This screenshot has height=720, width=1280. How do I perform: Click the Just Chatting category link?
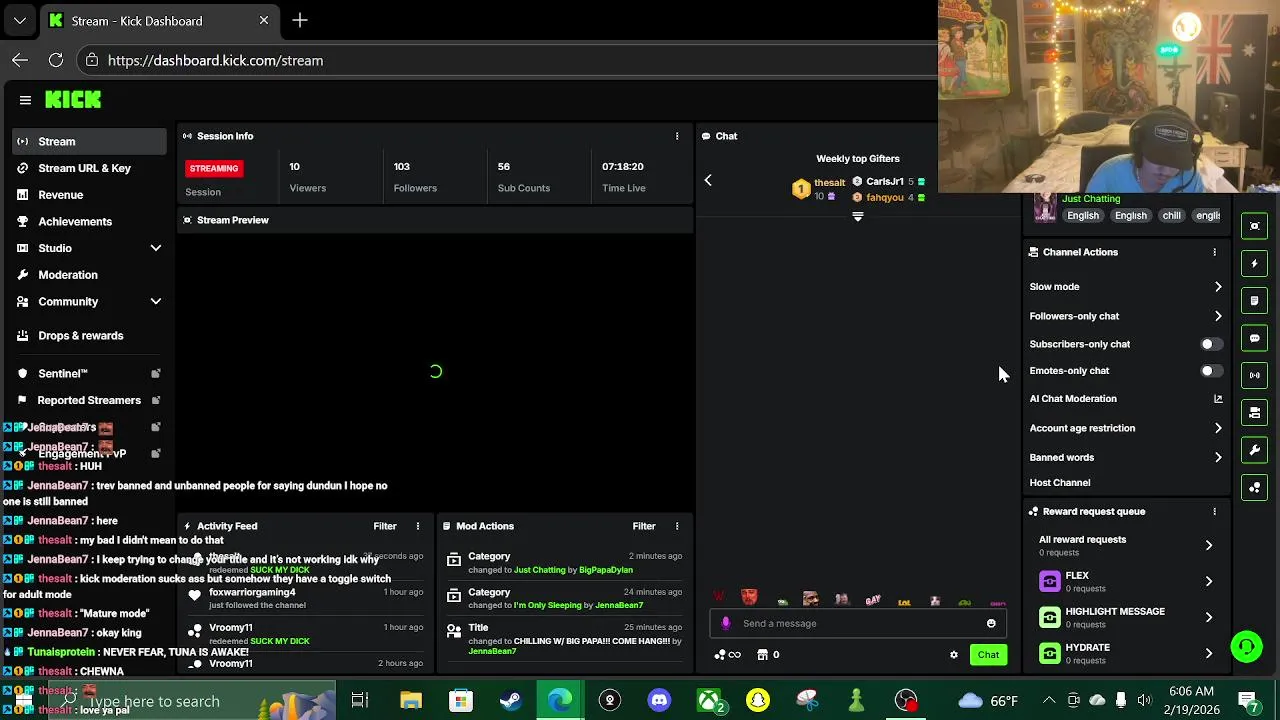pos(1091,199)
